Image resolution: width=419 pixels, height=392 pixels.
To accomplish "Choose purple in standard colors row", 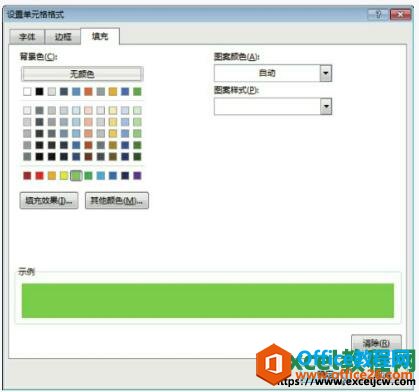I will (137, 175).
